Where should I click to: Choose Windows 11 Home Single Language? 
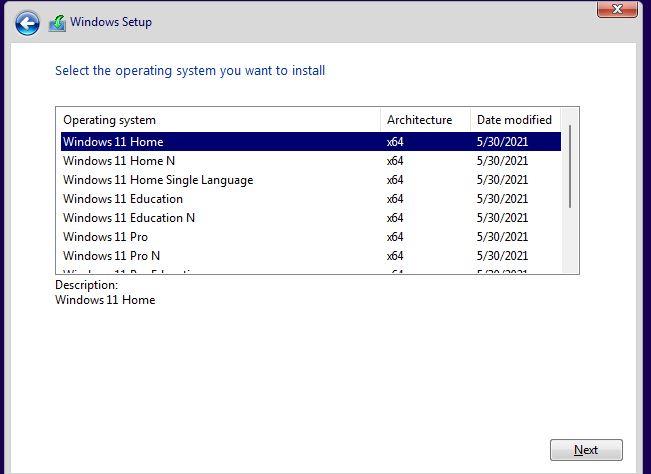pos(311,180)
